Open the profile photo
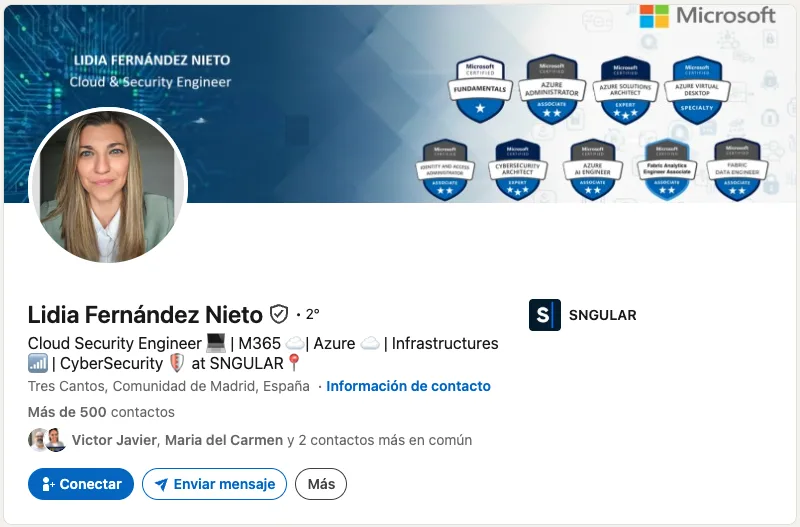800x527 pixels. 108,187
